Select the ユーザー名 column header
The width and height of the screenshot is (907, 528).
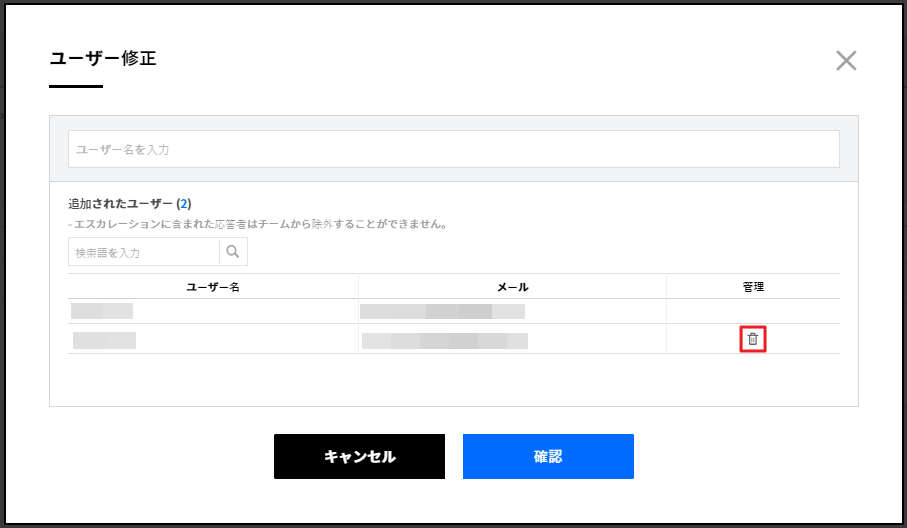pyautogui.click(x=213, y=287)
